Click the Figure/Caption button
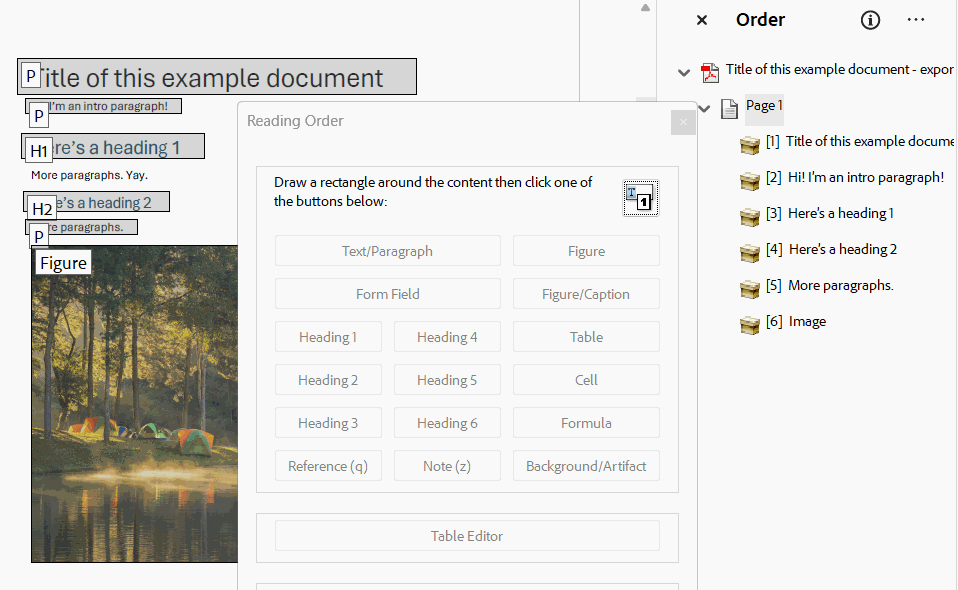The width and height of the screenshot is (958, 590). [x=586, y=294]
